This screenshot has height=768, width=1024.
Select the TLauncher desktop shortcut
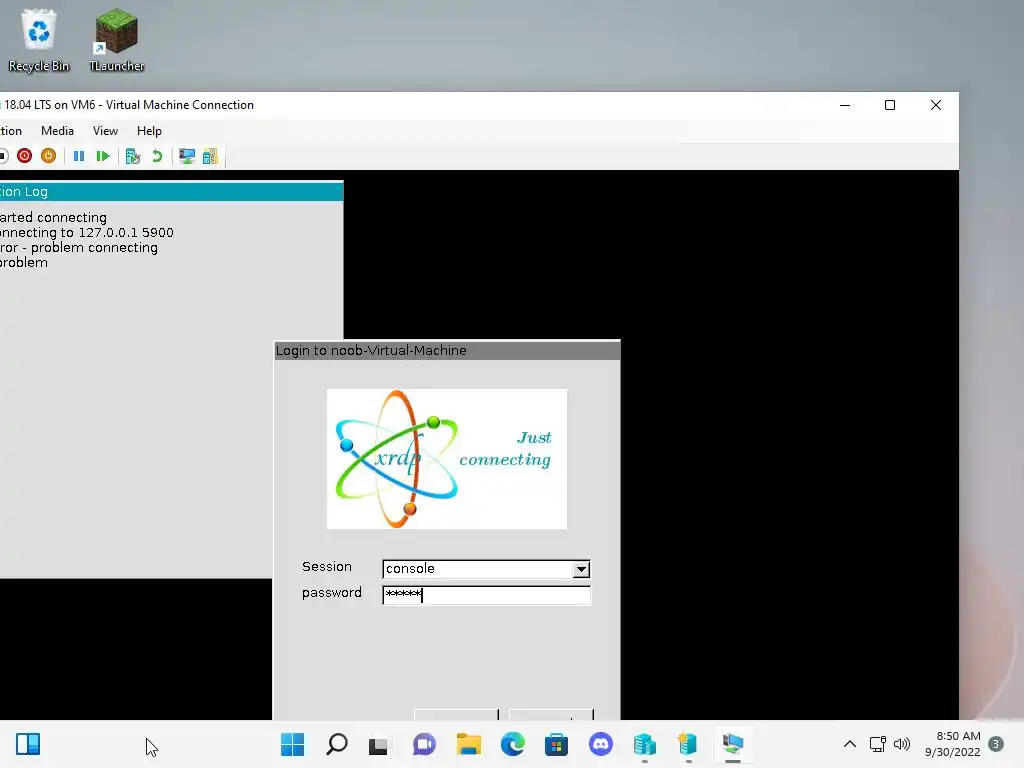click(116, 40)
